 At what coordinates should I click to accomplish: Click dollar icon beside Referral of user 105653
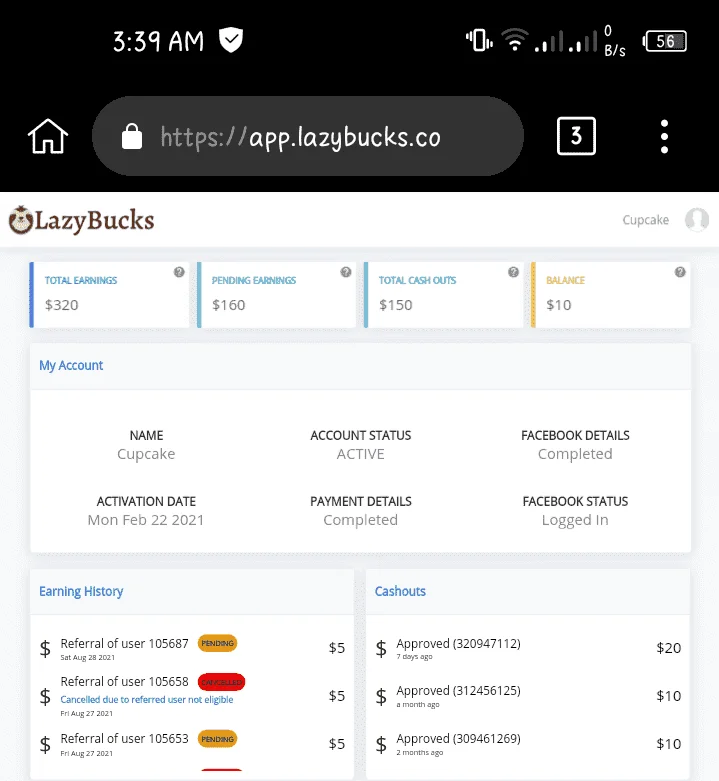click(45, 744)
